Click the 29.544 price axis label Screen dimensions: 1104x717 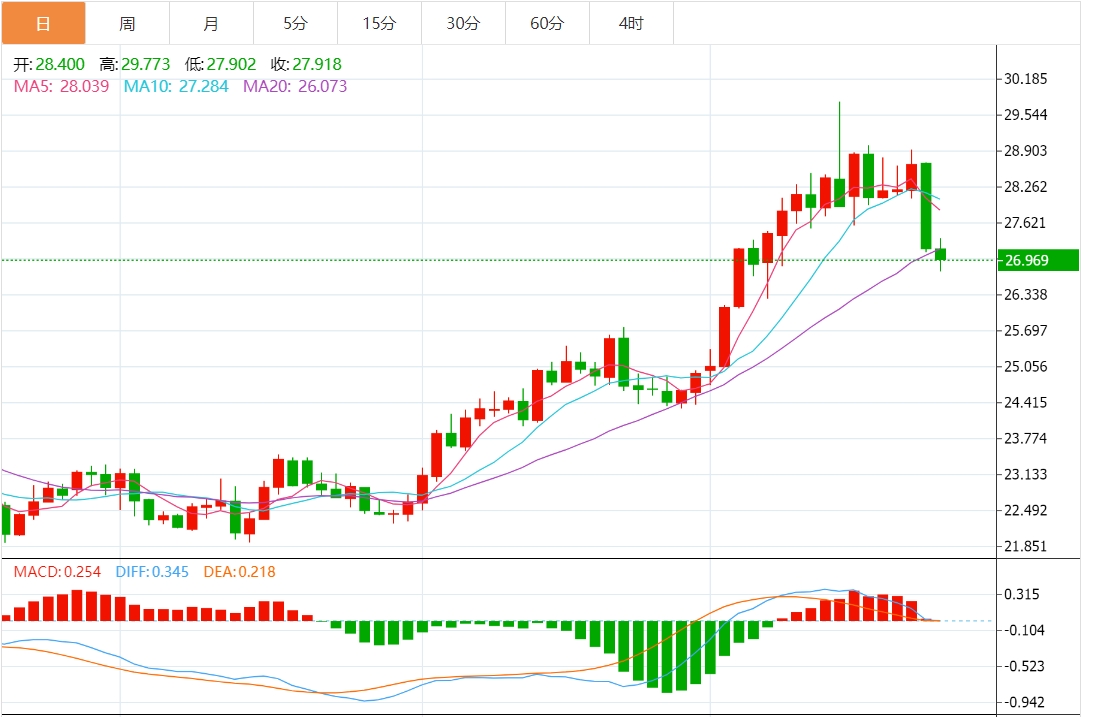[x=1025, y=115]
